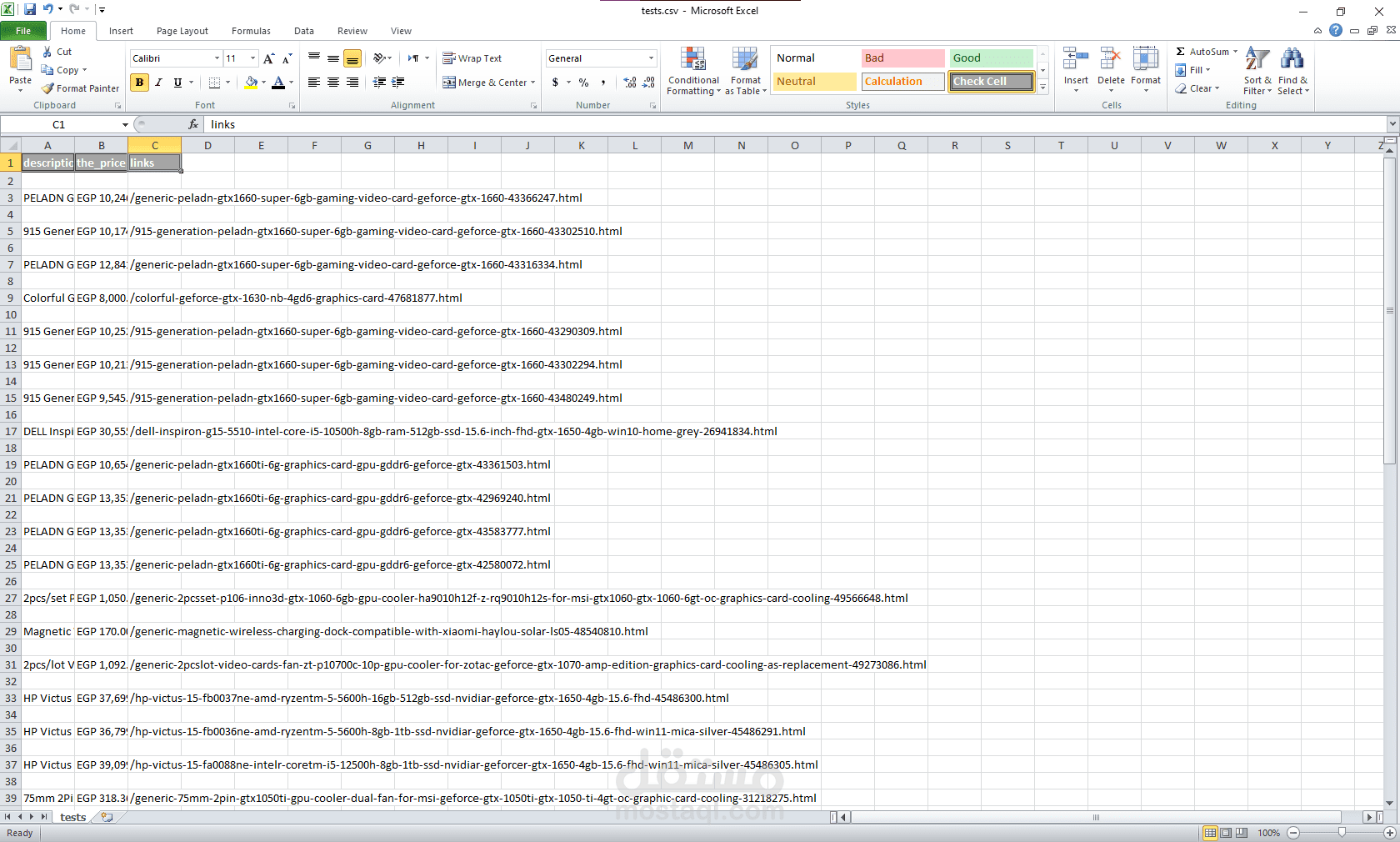
Task: Apply the Normal cell style
Action: pyautogui.click(x=815, y=58)
